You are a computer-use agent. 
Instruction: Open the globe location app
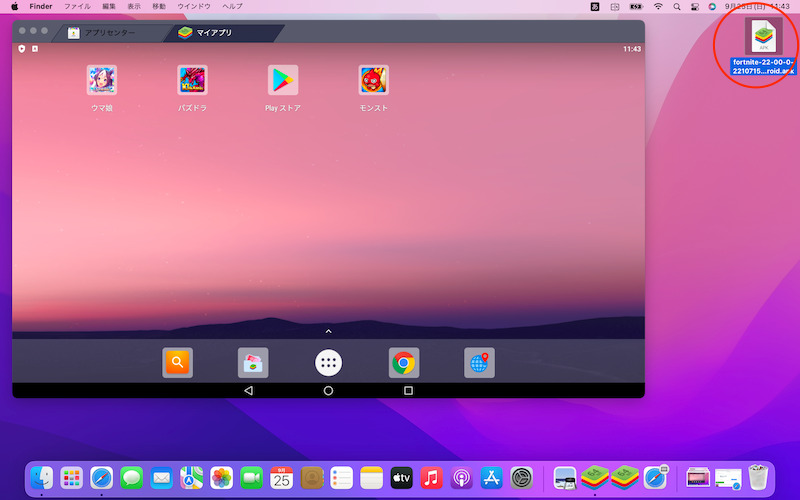pos(479,363)
